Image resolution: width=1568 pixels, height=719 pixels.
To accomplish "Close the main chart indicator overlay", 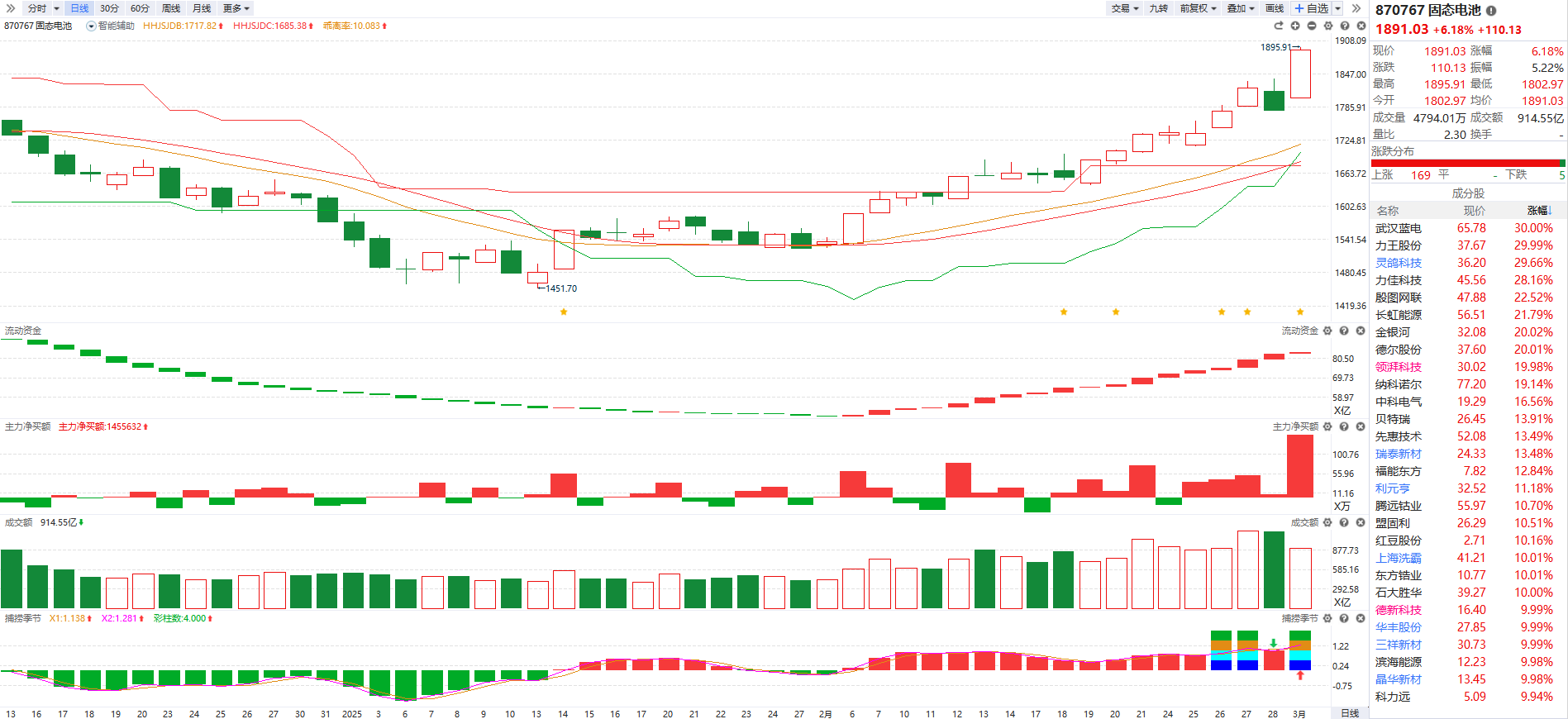I will pos(1361,26).
